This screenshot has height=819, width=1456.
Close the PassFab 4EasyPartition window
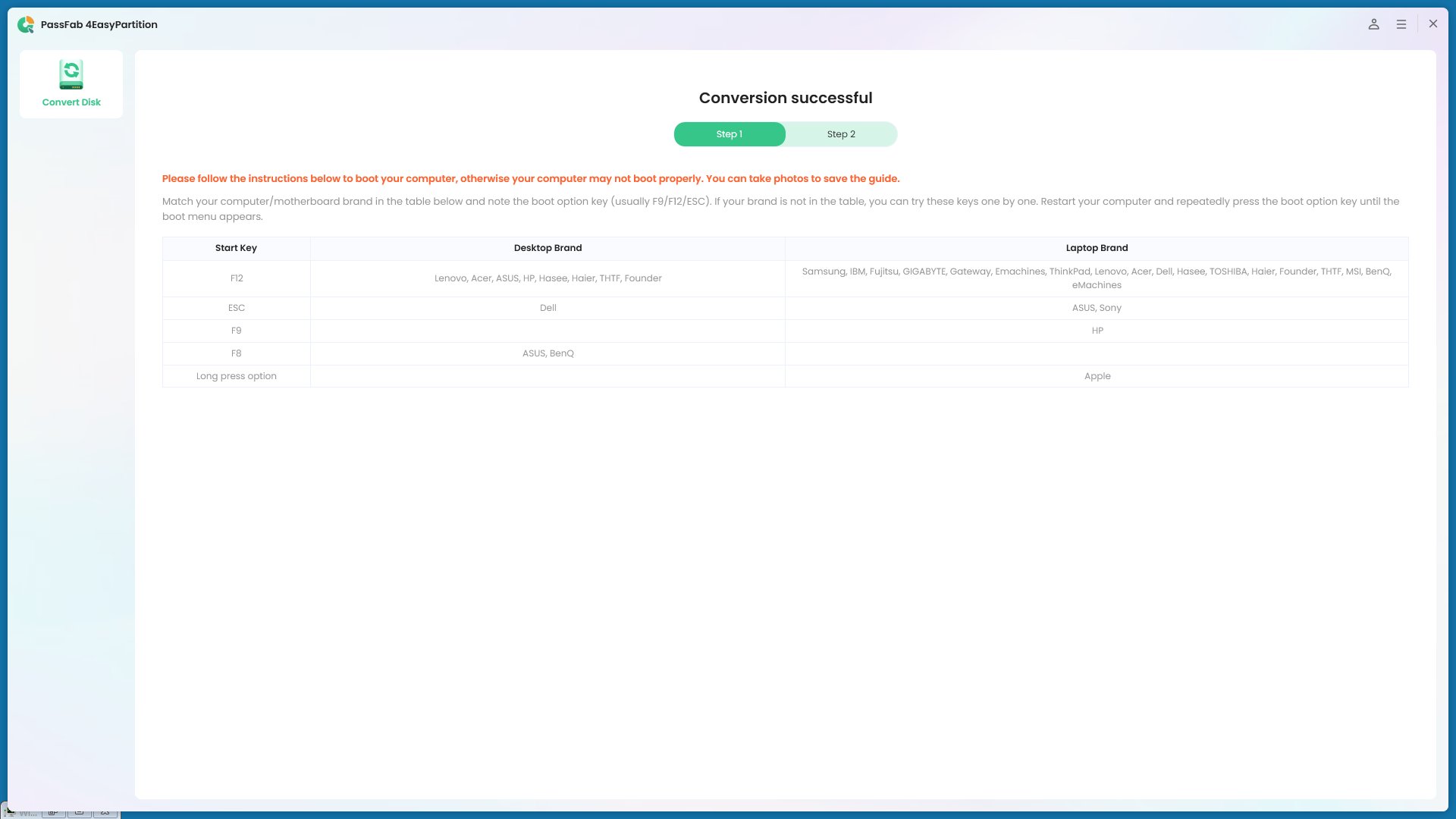pos(1432,24)
